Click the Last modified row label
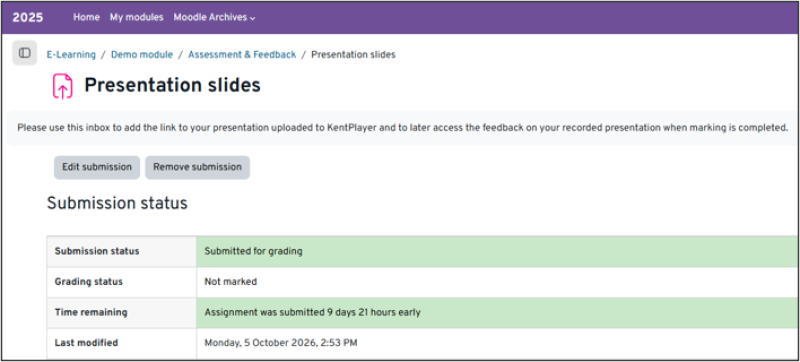The width and height of the screenshot is (800, 362). 86,343
